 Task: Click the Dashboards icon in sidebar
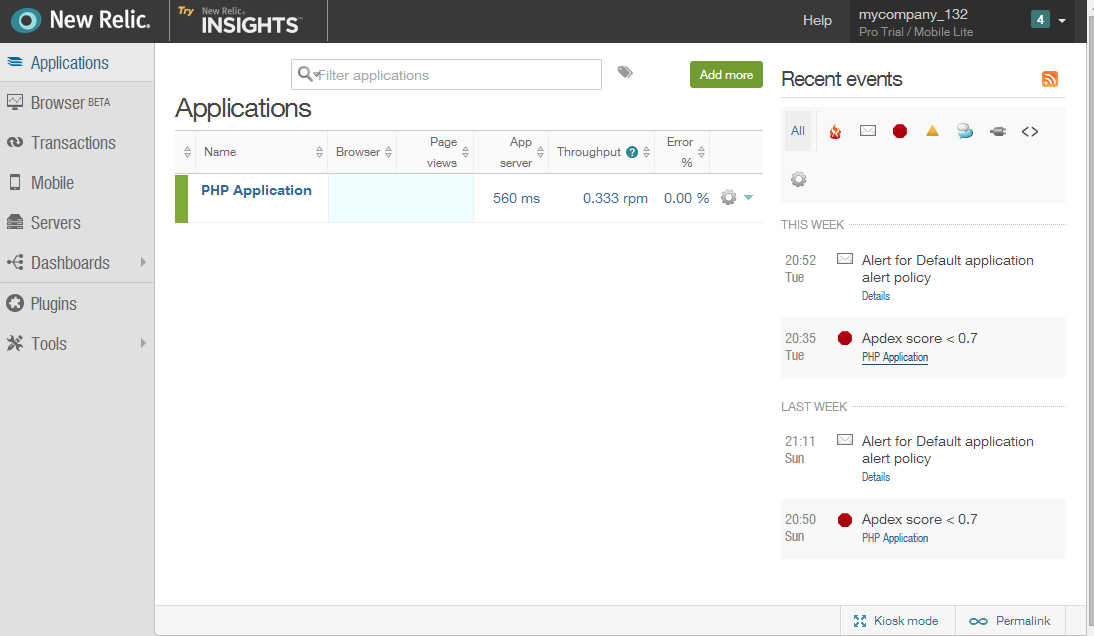tap(15, 262)
